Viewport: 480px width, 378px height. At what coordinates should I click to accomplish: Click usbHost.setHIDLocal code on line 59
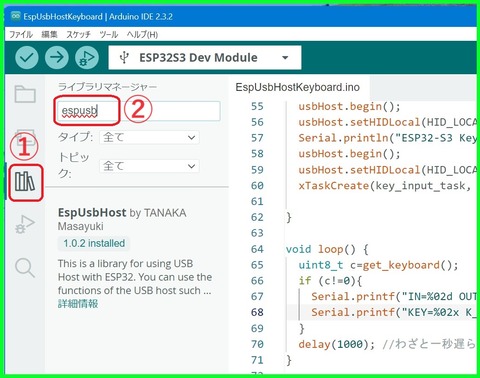(387, 170)
